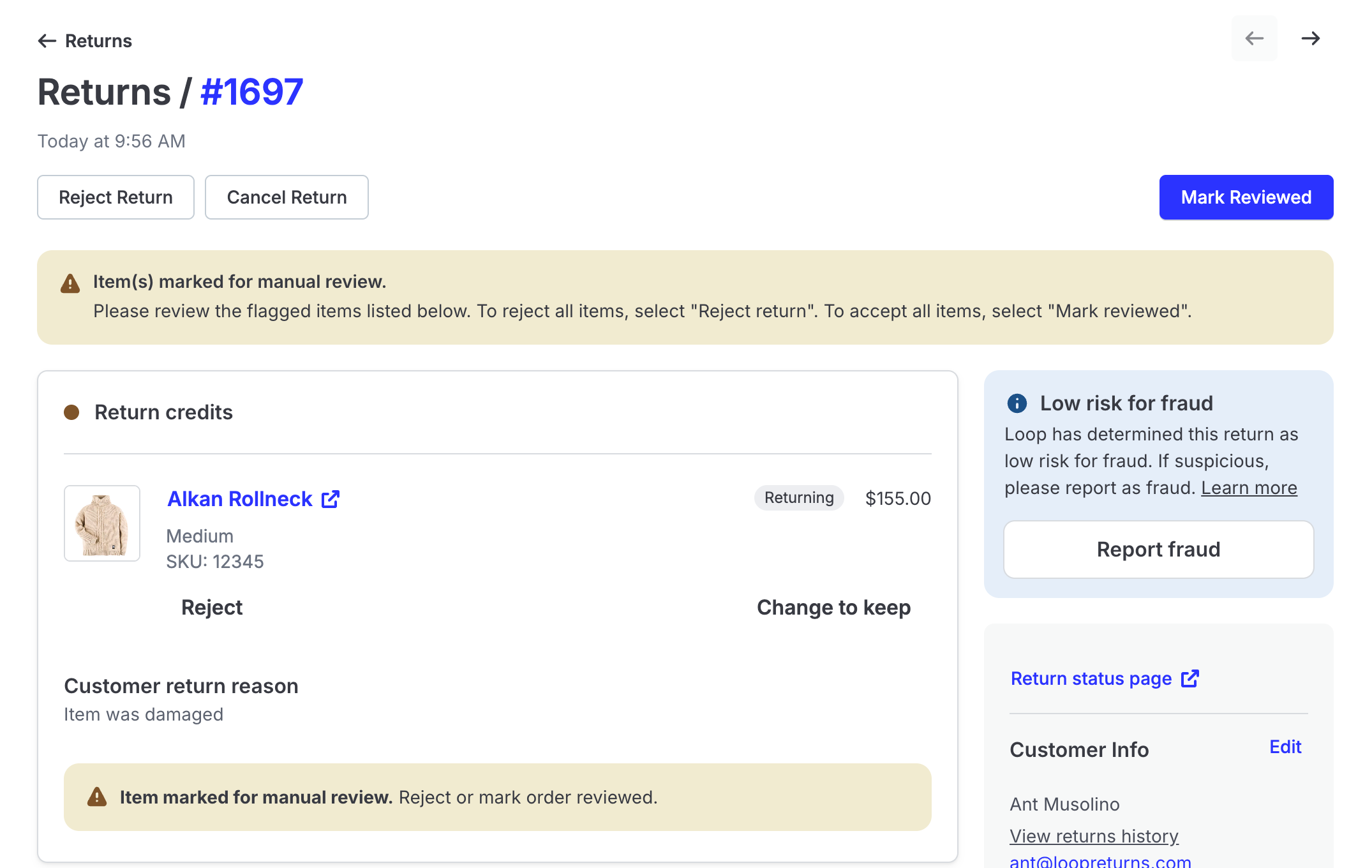The width and height of the screenshot is (1372, 868).
Task: Reject the Alkan Rollneck item
Action: pyautogui.click(x=212, y=608)
